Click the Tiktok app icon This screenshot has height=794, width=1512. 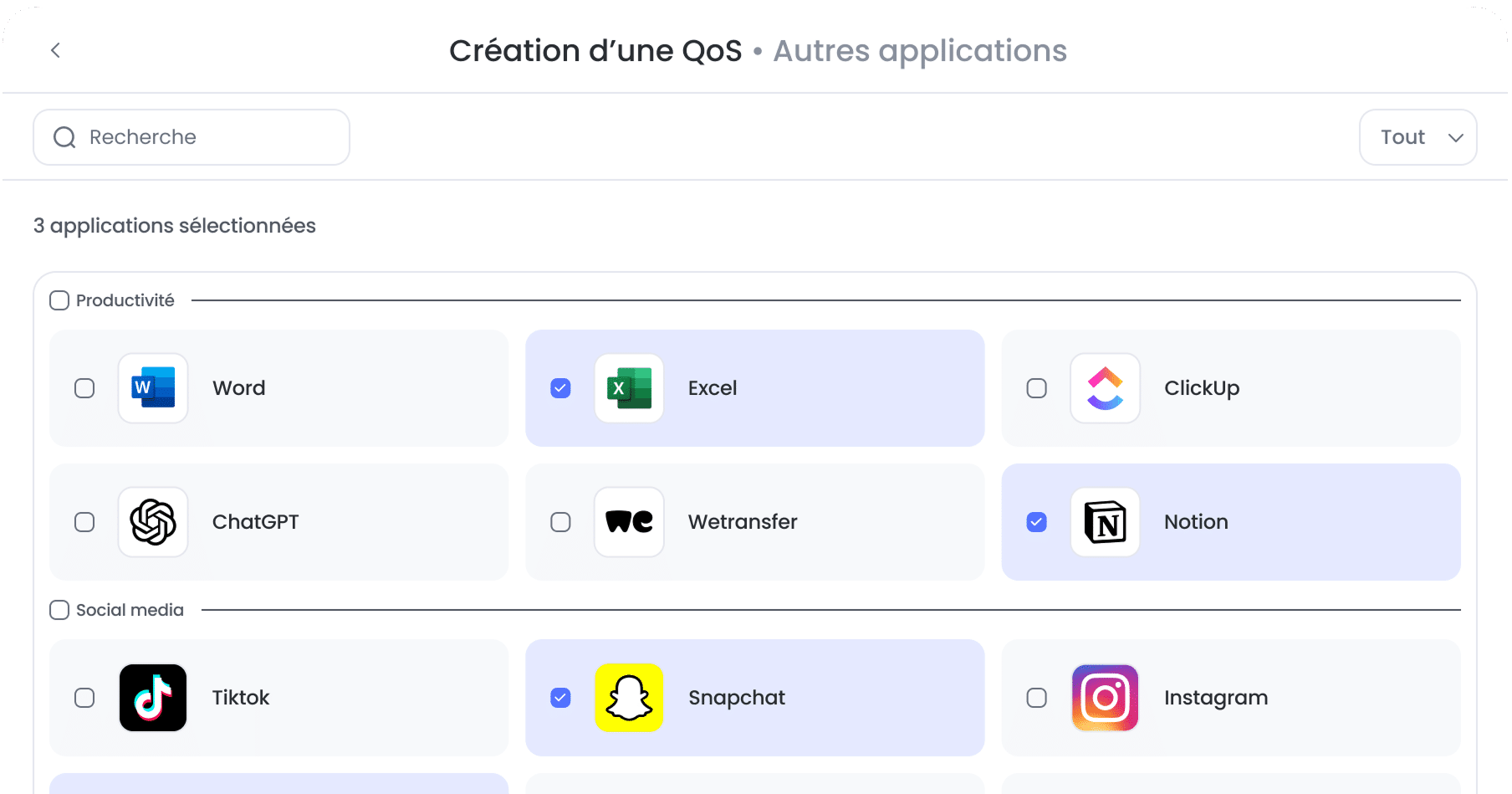[x=153, y=698]
